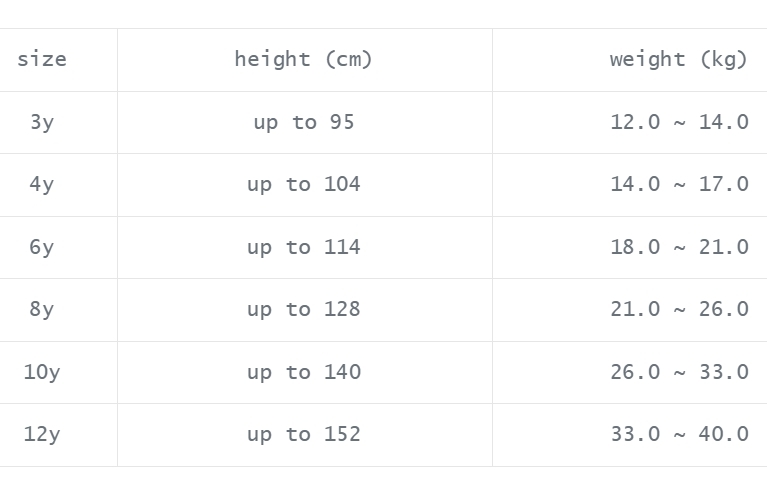Select the '18.0 ~ 21.0' weight cell
Viewport: 767px width, 497px height.
point(679,247)
